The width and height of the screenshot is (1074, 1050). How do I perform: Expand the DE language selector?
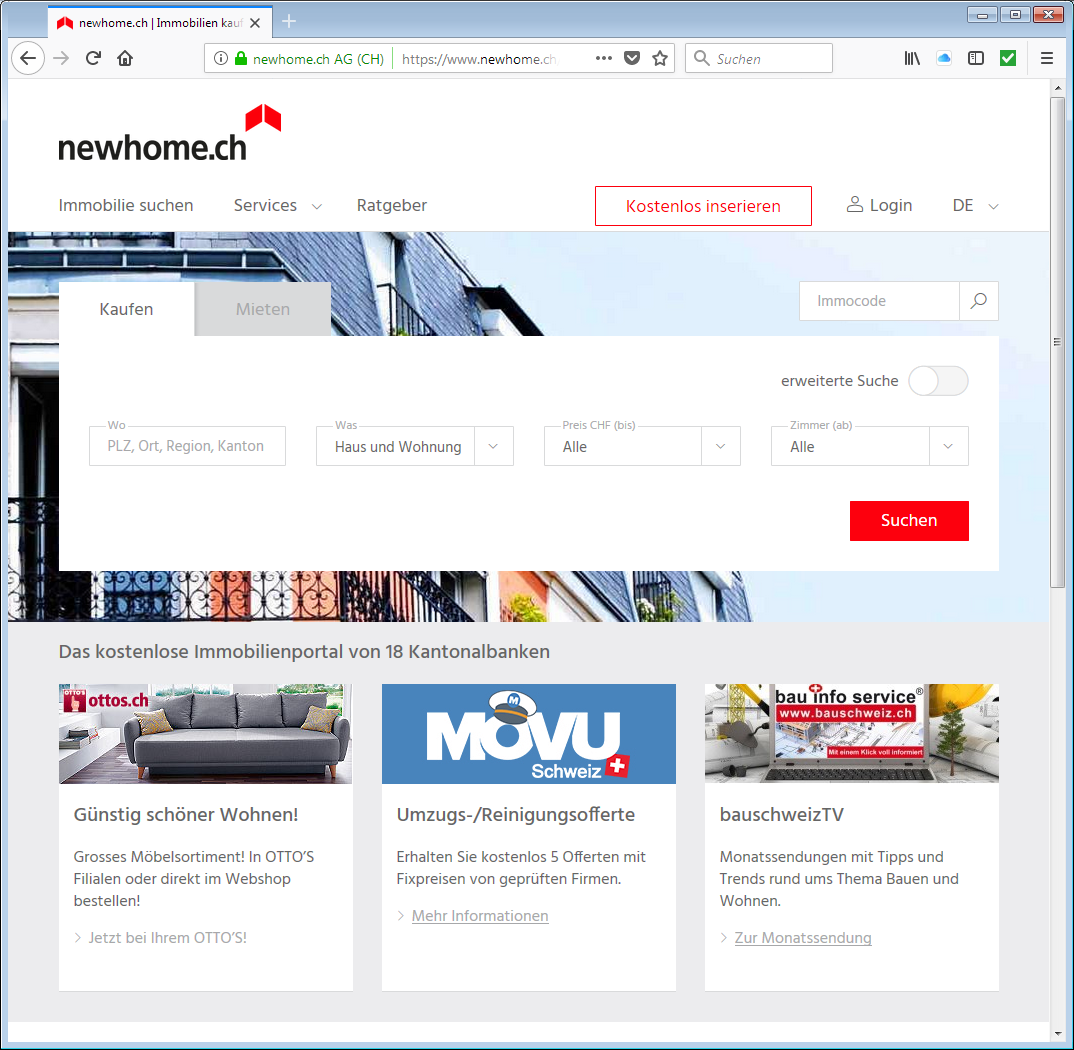pos(975,206)
